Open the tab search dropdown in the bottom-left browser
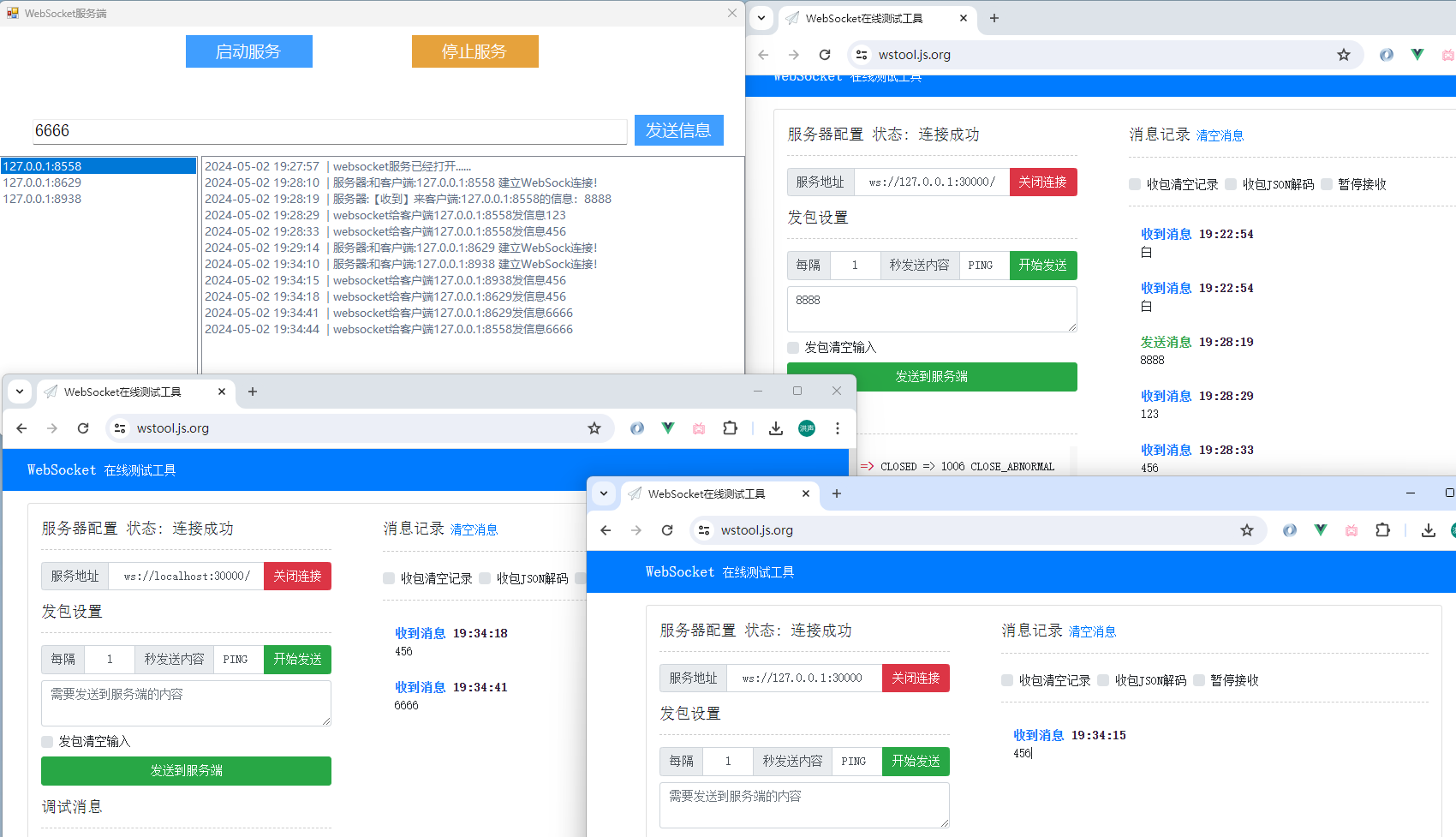 point(20,392)
